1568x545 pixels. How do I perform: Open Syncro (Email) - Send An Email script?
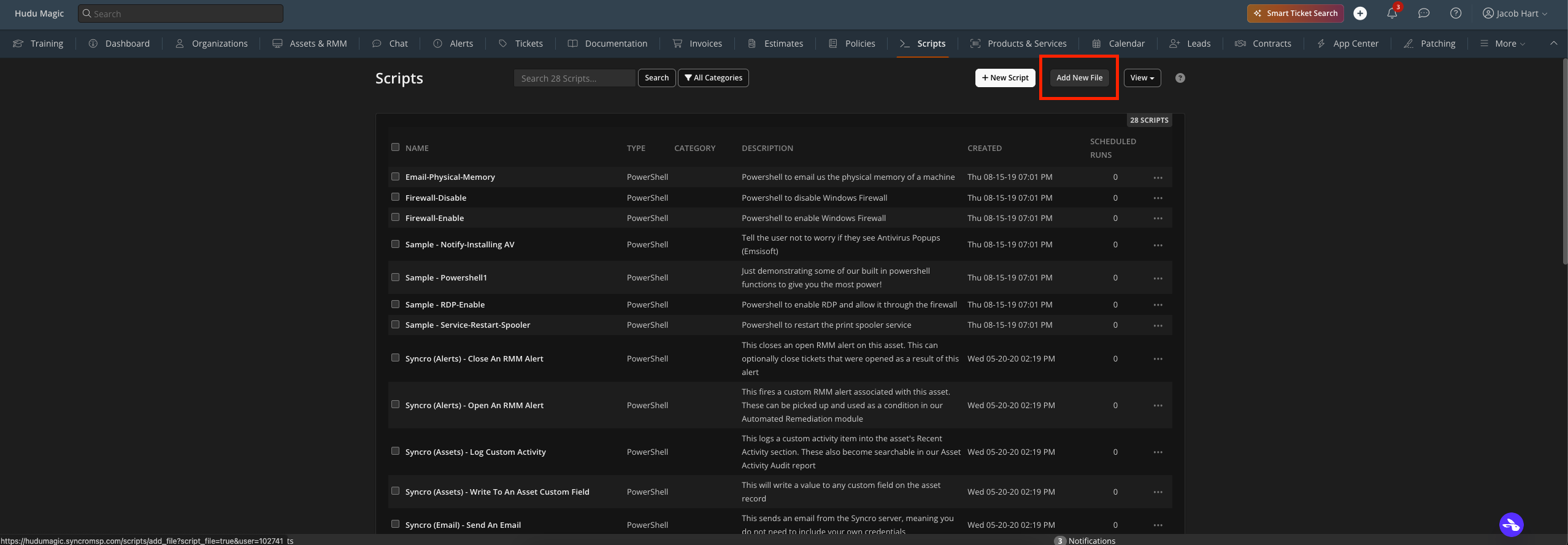pos(463,525)
